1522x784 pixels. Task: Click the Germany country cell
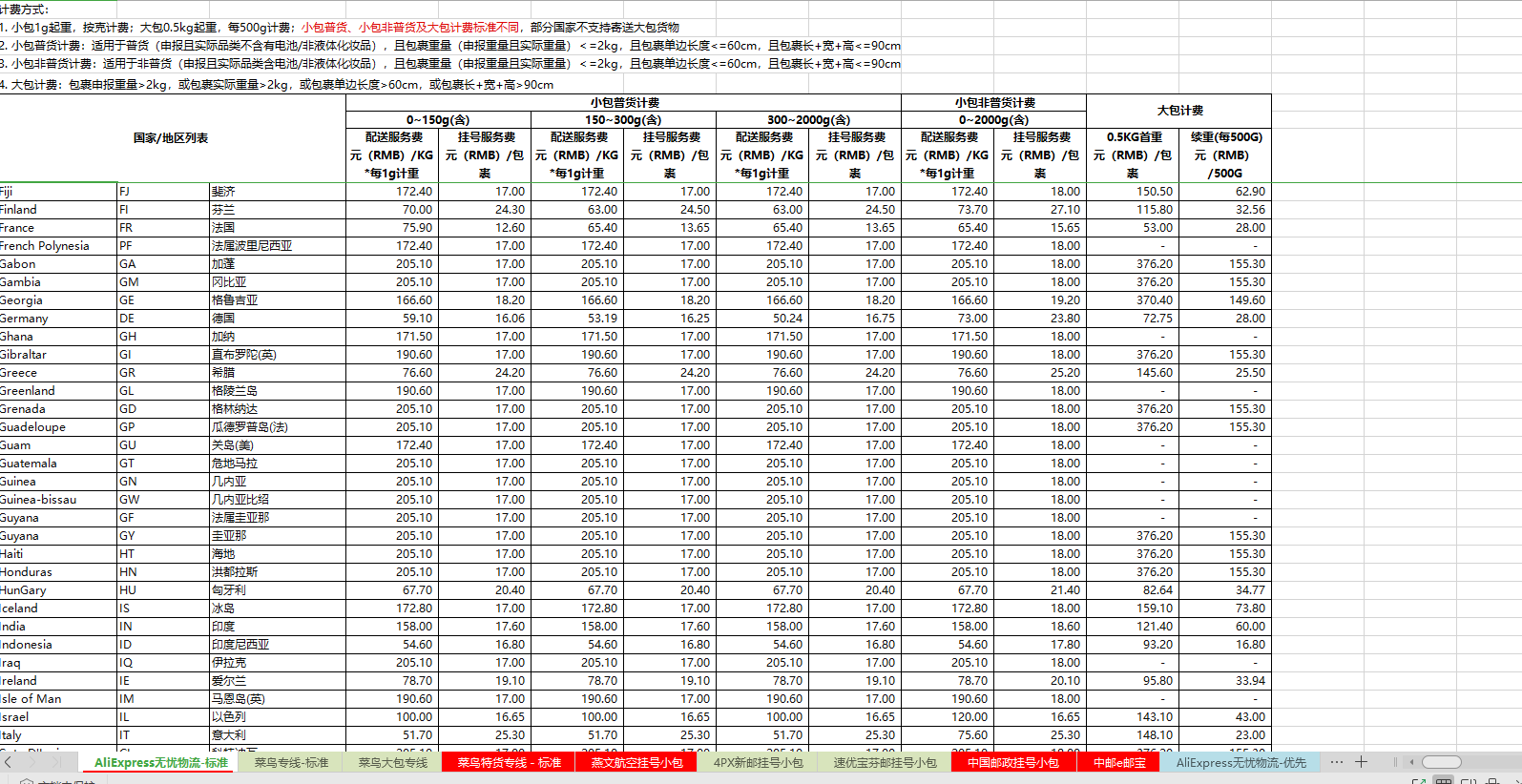(58, 319)
